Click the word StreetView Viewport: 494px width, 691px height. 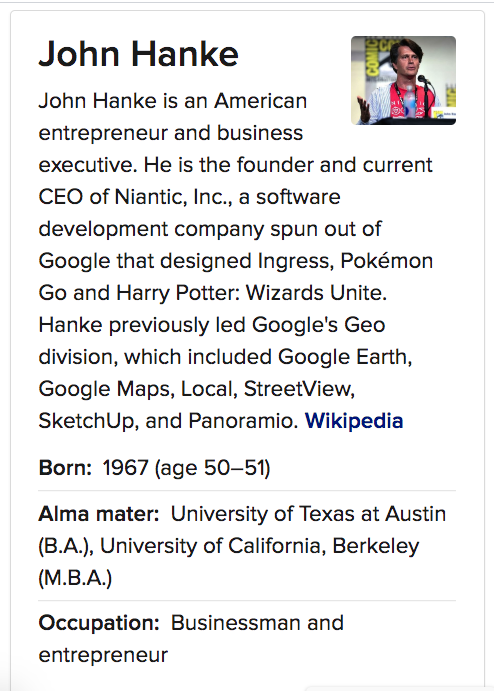(299, 389)
